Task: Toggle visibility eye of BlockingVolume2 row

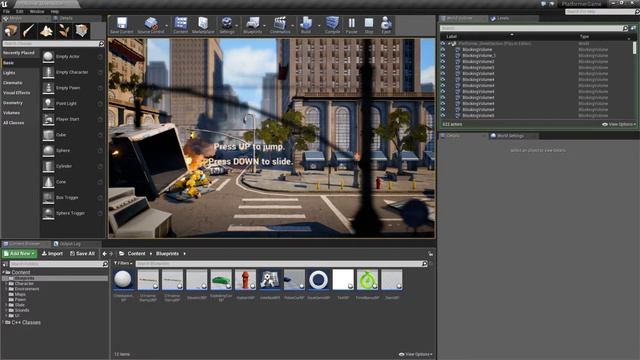Action: [443, 62]
